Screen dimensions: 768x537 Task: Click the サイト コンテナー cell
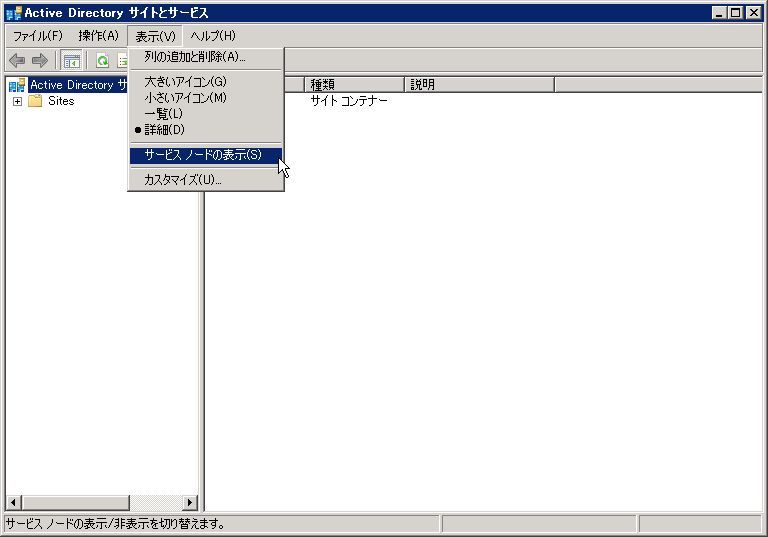pyautogui.click(x=349, y=101)
